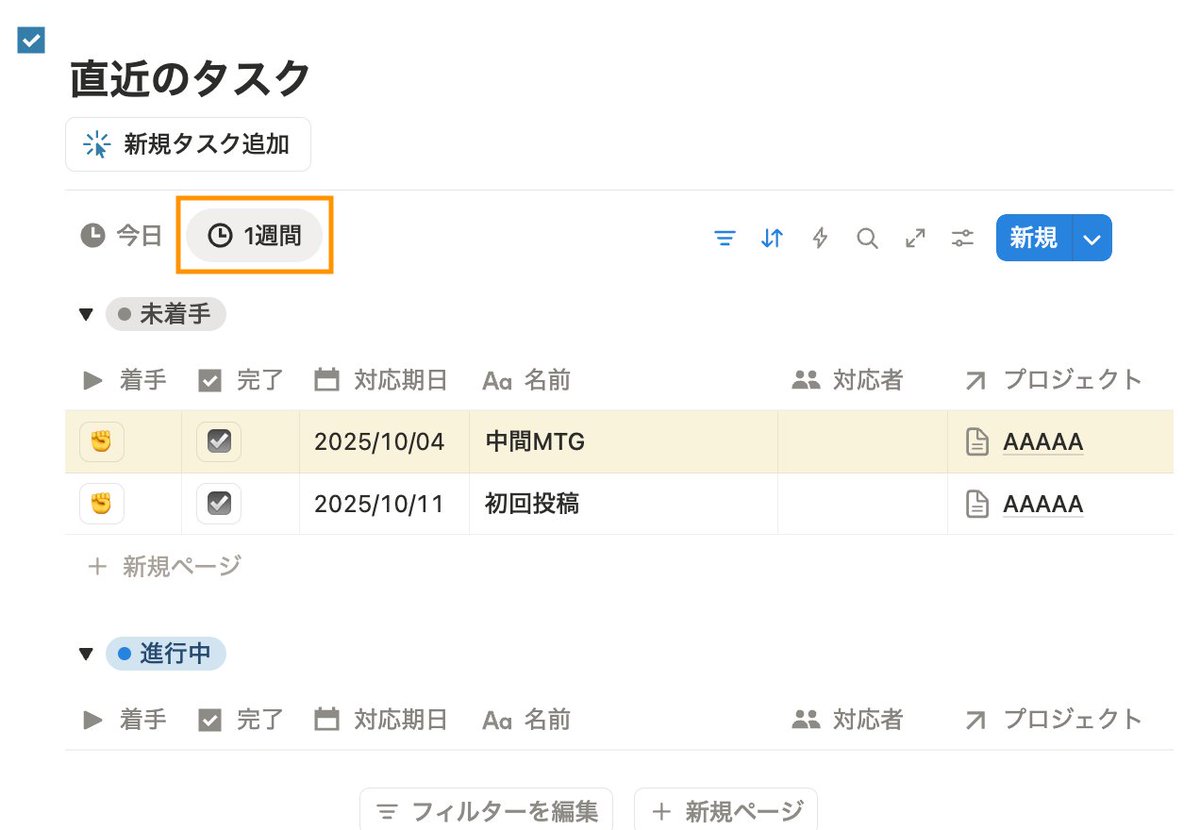Viewport: 1200px width, 830px height.
Task: Click the automations lightning bolt icon
Action: point(819,238)
